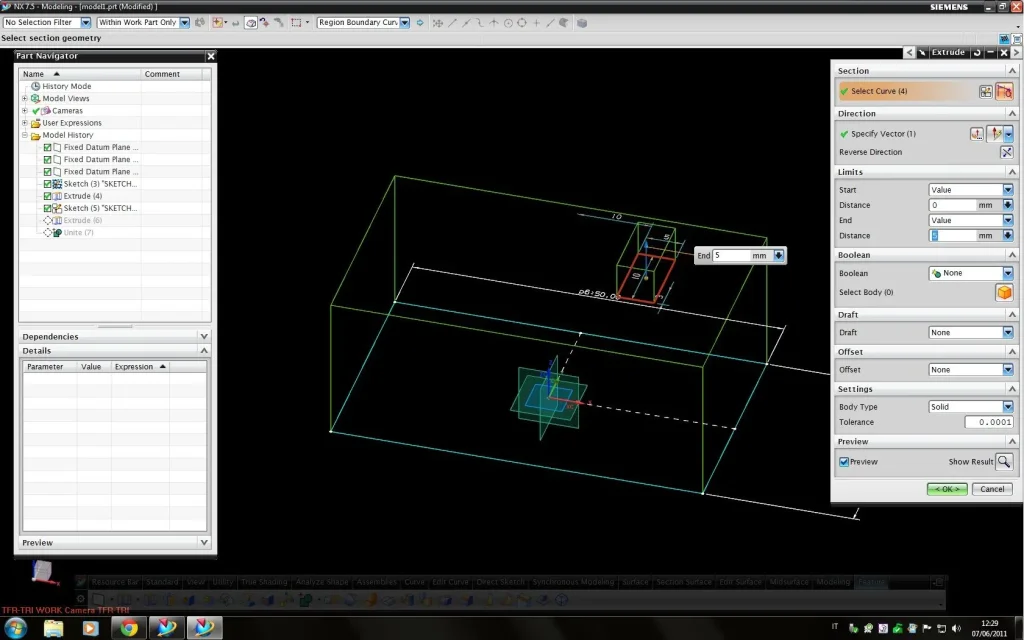This screenshot has height=640, width=1024.
Task: Click the Curve selection icon in Section
Action: [x=1004, y=91]
